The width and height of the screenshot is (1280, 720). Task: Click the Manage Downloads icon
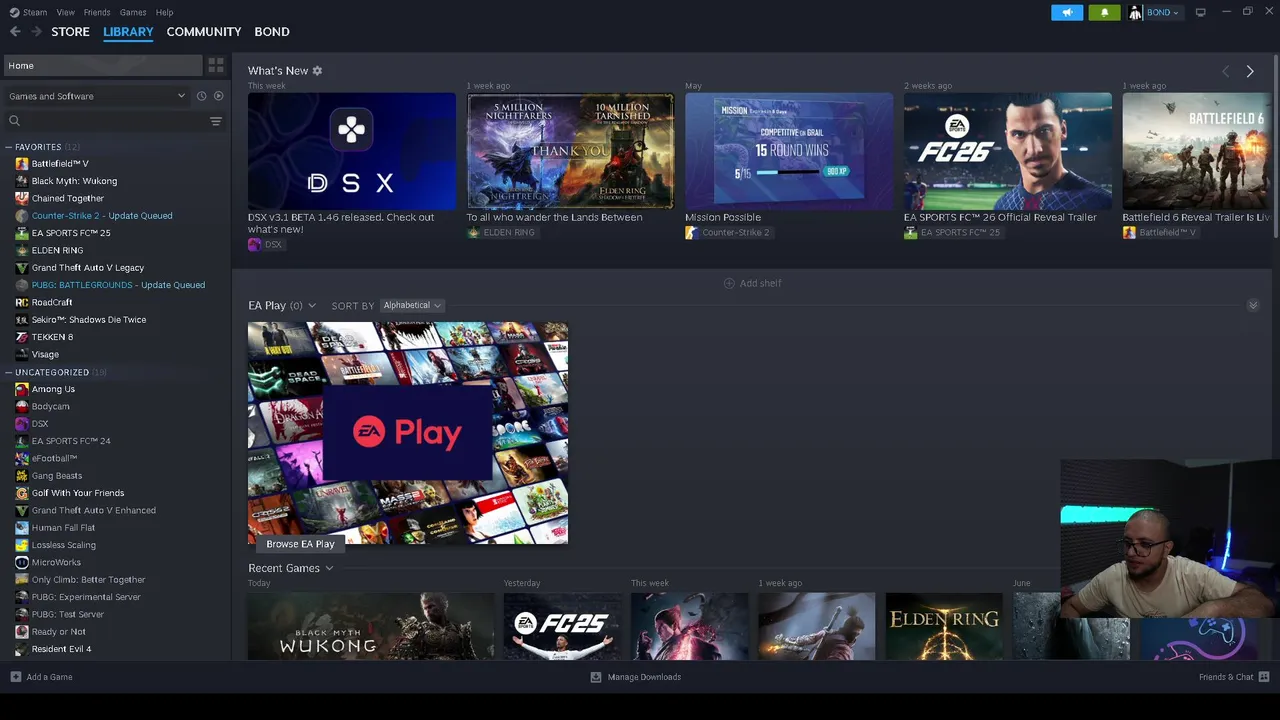pos(596,677)
